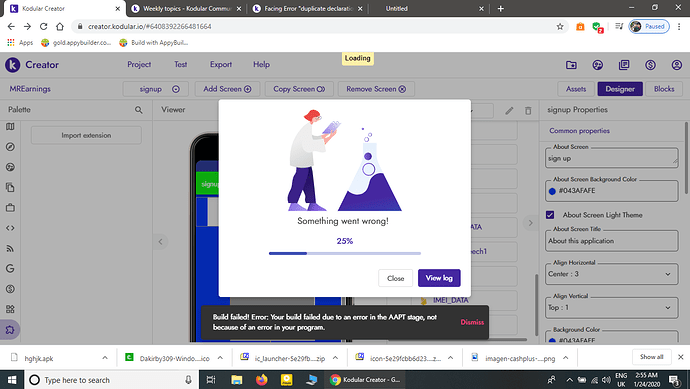This screenshot has height=389, width=690.
Task: Delete component using the trash icon
Action: [528, 111]
